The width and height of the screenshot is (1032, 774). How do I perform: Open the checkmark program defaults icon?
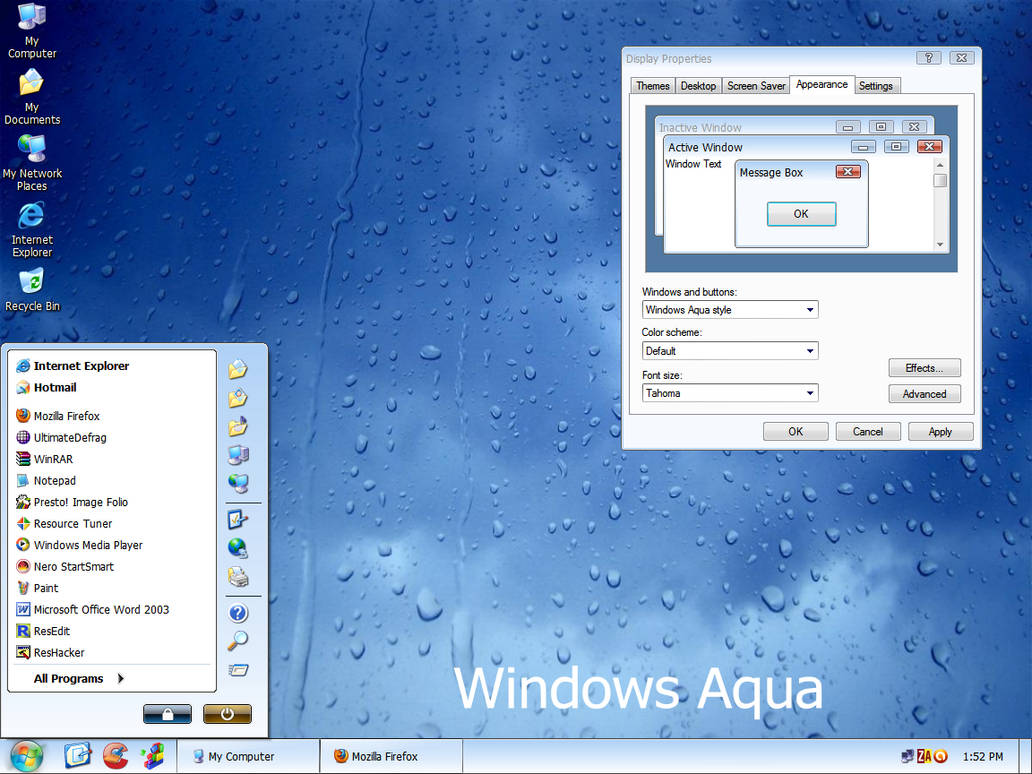tap(238, 519)
